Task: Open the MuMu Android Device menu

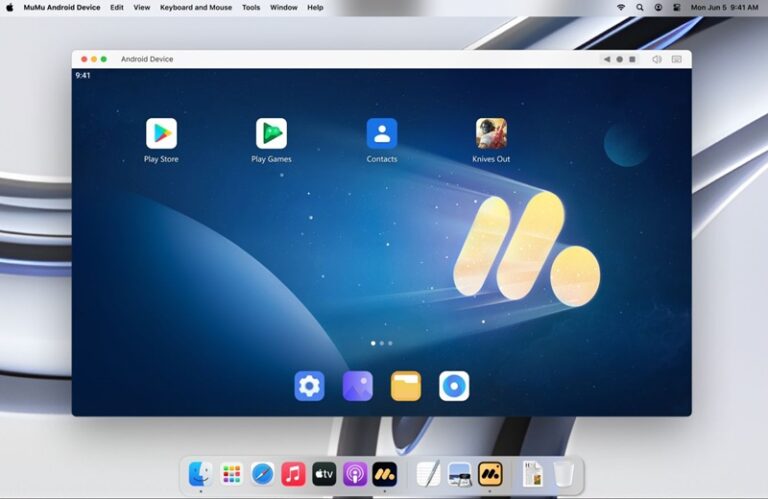Action: [x=62, y=7]
